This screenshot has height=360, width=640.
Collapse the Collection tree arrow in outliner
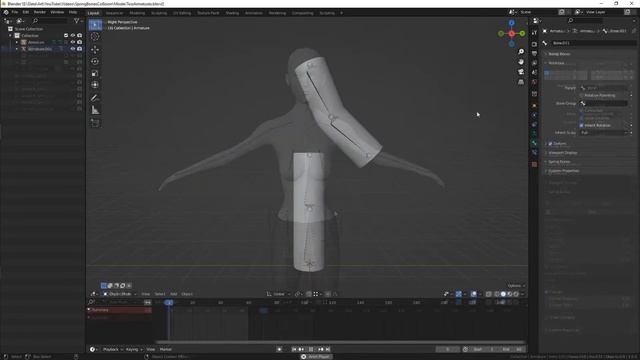click(11, 36)
